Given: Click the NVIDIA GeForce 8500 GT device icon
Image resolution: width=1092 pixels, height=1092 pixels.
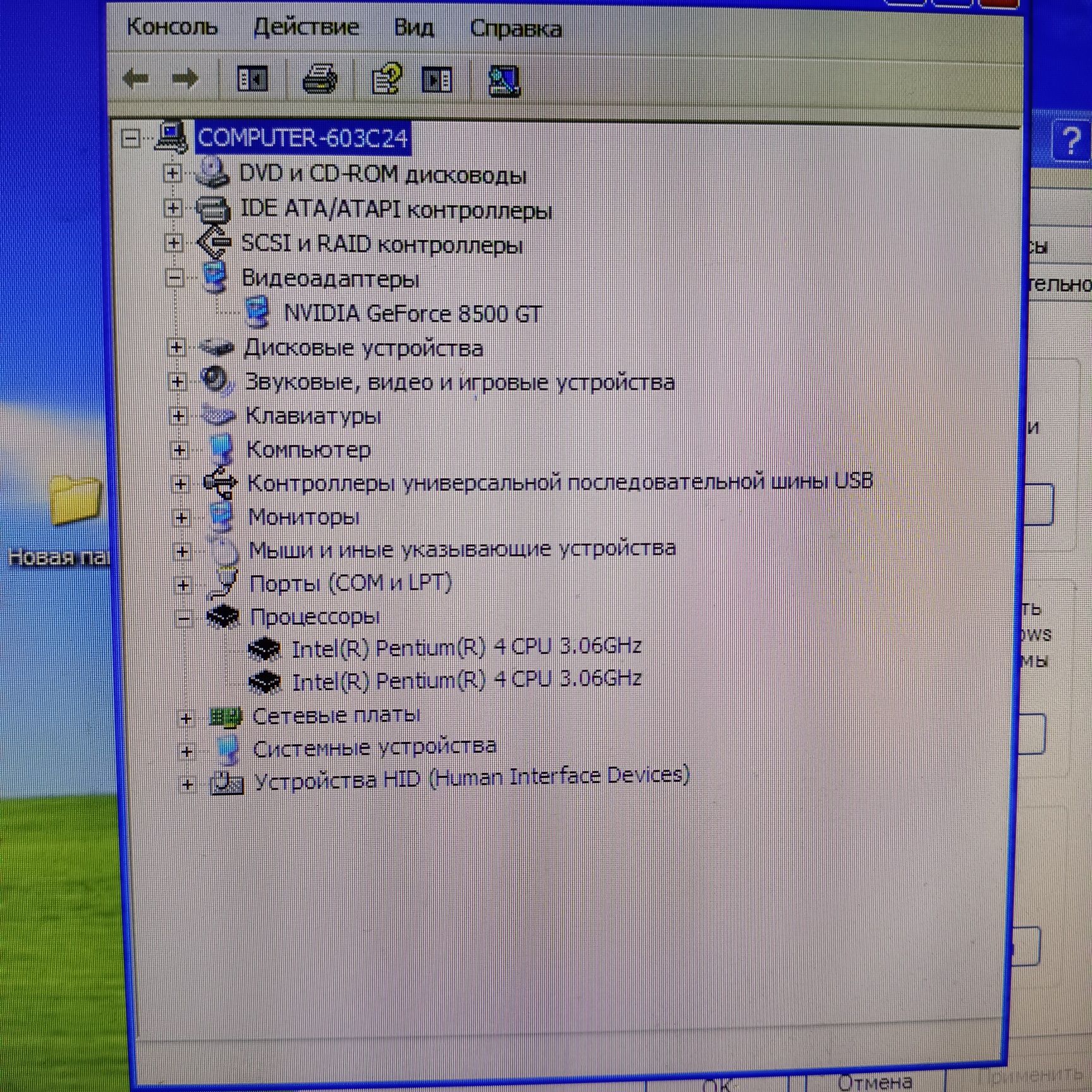Looking at the screenshot, I should (x=257, y=312).
